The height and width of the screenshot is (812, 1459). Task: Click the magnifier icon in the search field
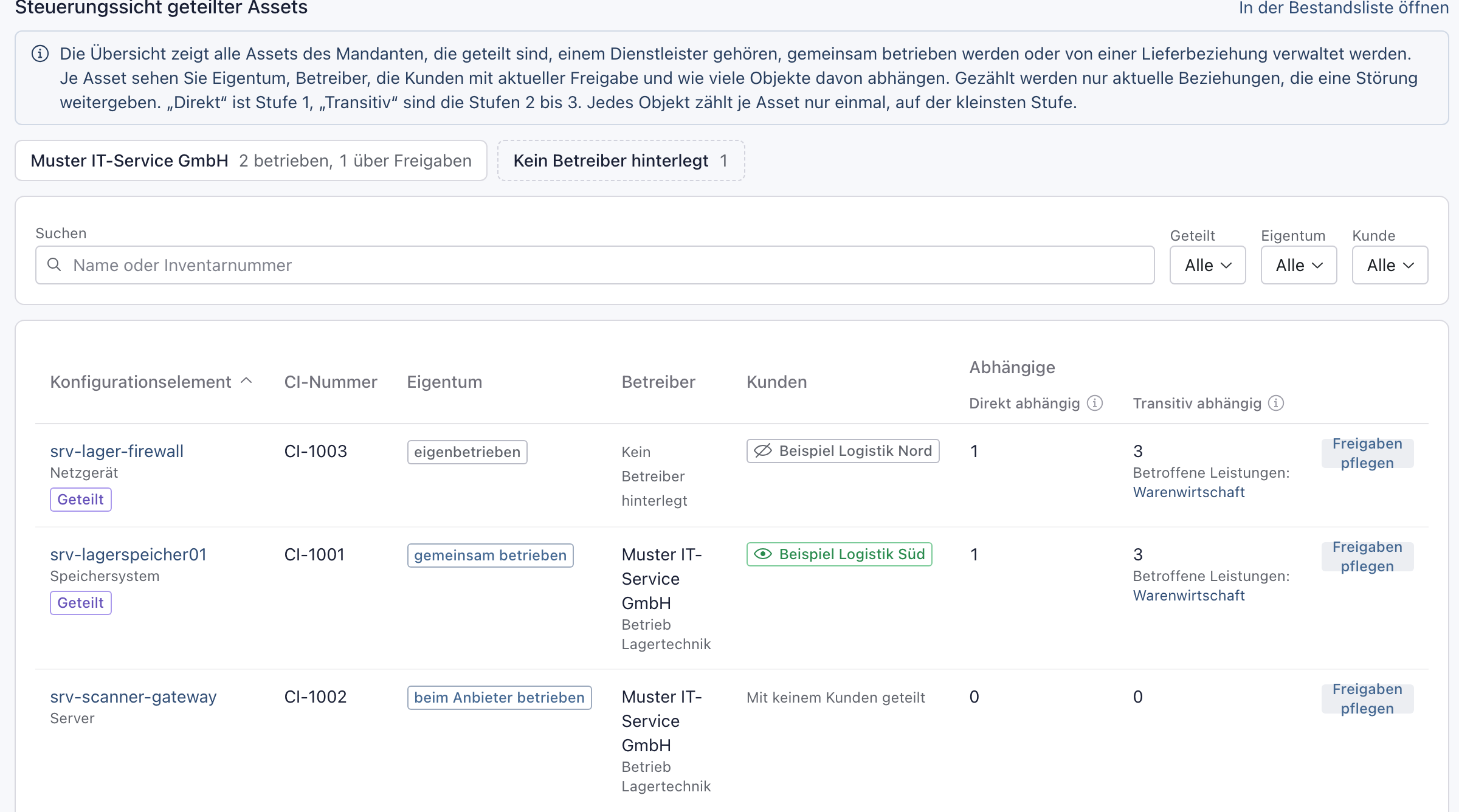54,265
